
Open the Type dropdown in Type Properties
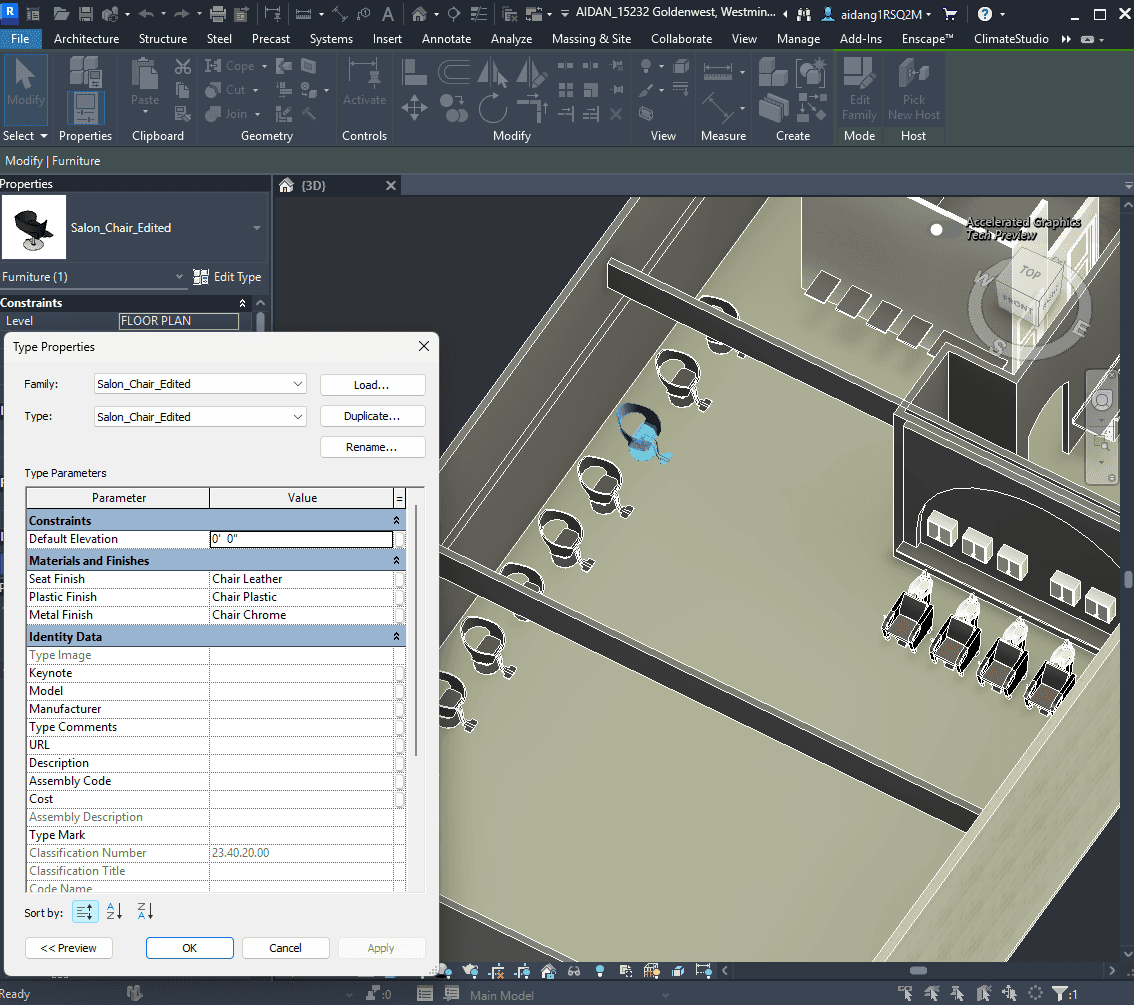click(x=299, y=417)
